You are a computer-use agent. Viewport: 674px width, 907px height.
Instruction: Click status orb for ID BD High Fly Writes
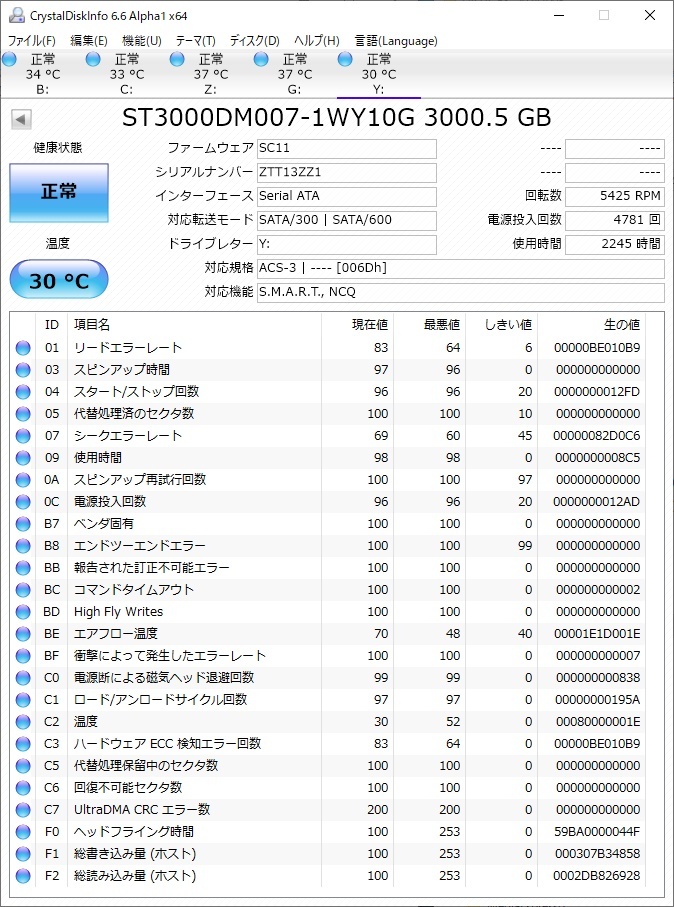[x=23, y=611]
